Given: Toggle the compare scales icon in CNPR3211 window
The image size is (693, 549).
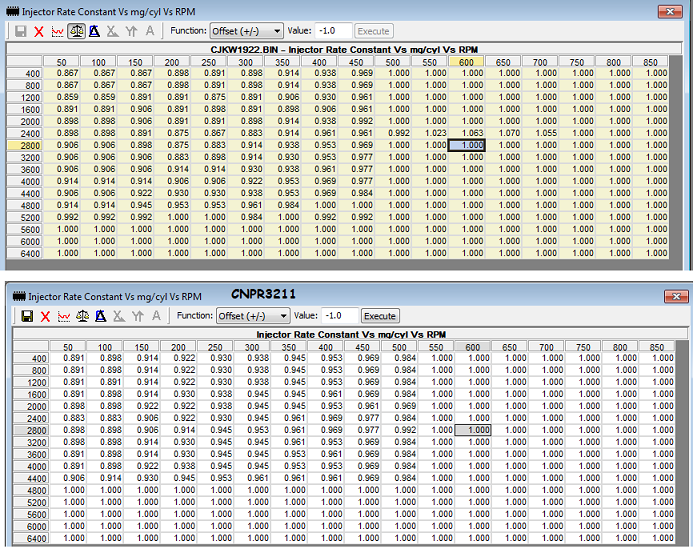Looking at the screenshot, I should click(83, 316).
